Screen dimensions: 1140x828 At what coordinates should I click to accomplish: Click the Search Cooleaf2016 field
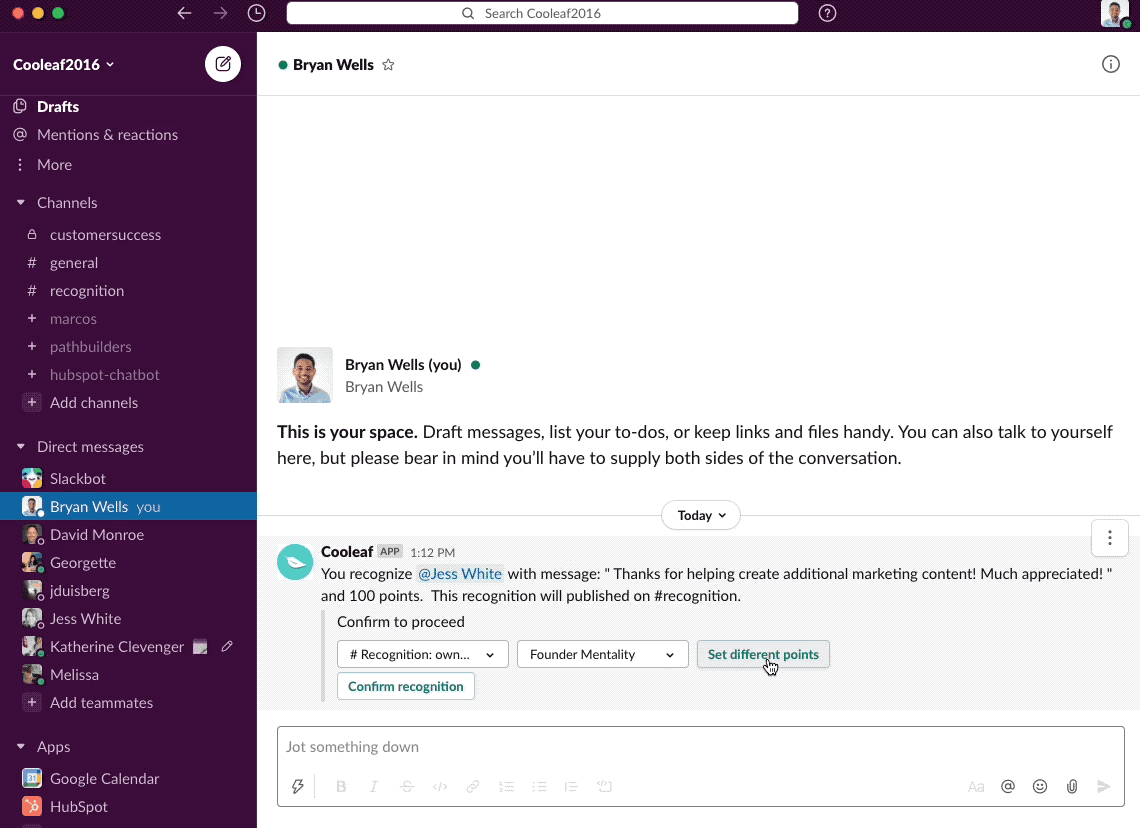[x=542, y=13]
